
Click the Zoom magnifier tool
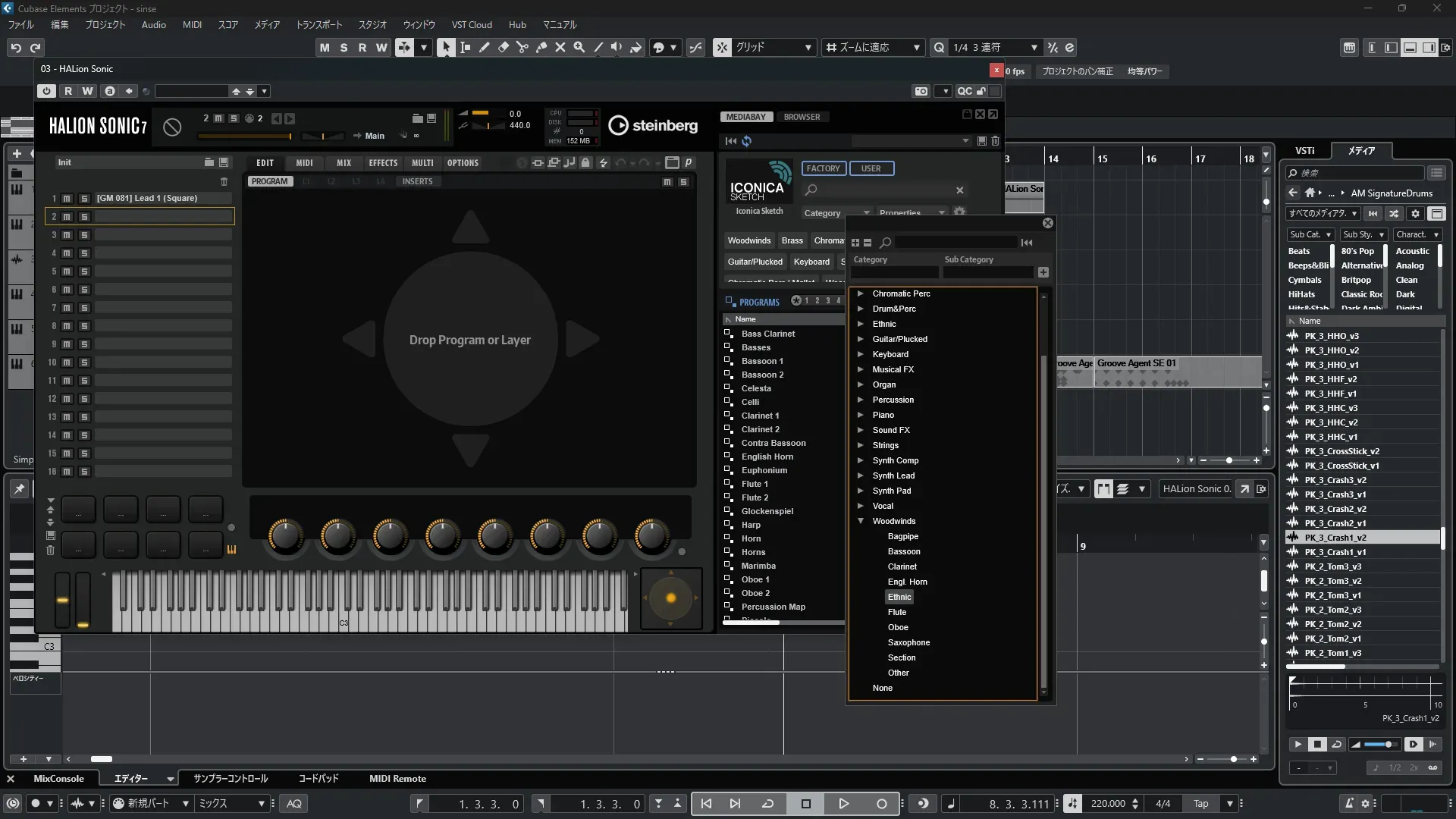[579, 47]
